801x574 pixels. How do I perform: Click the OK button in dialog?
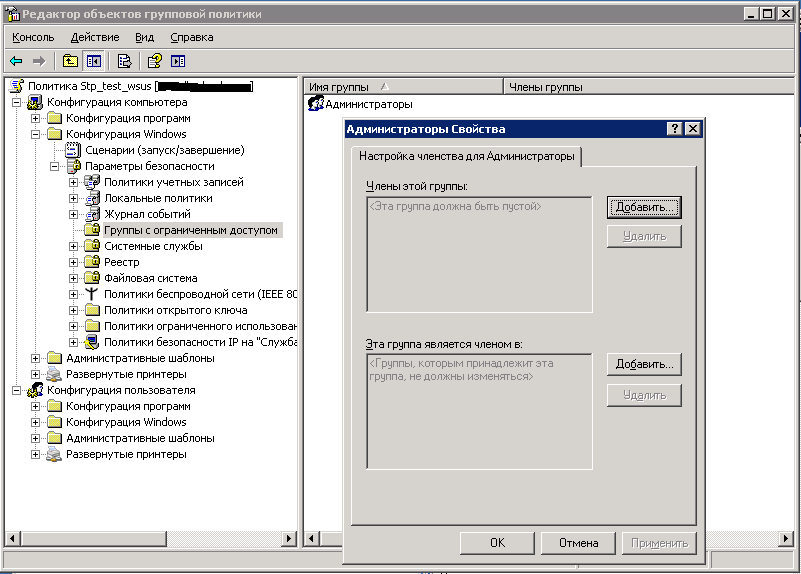pyautogui.click(x=497, y=543)
